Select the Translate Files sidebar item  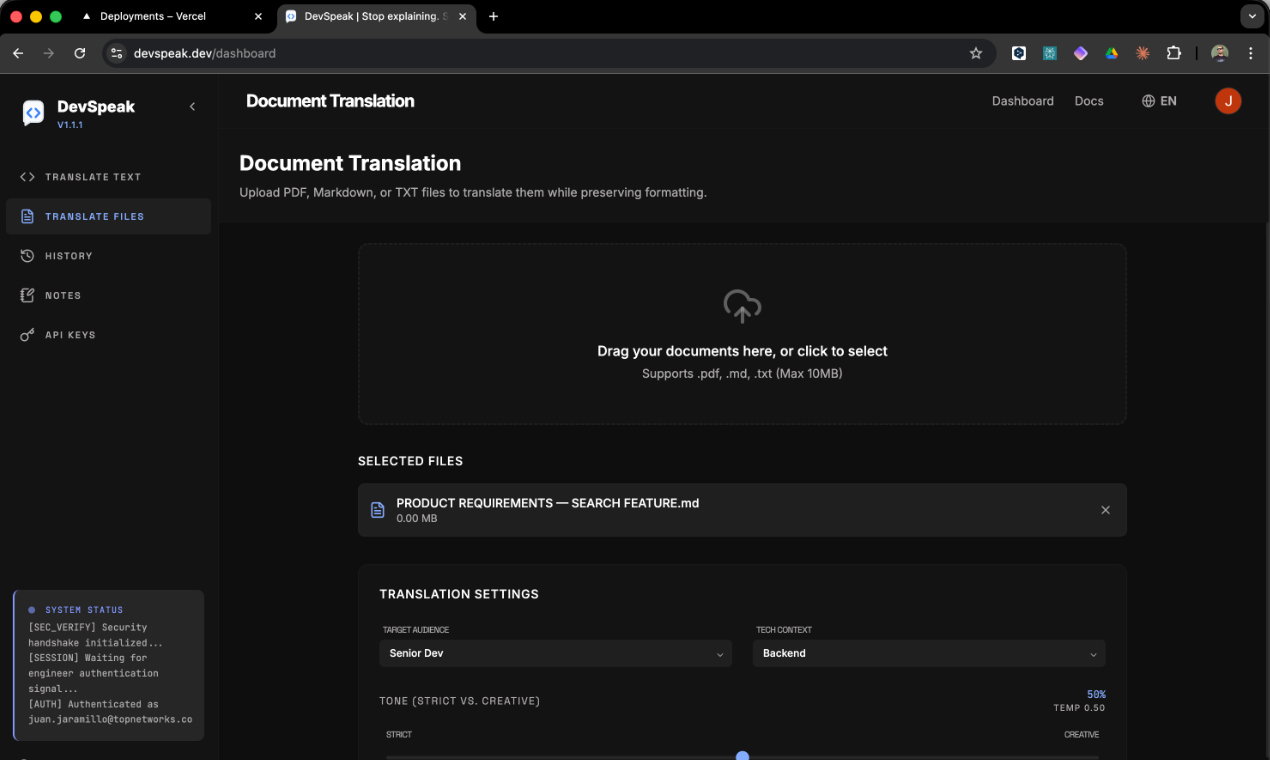(x=108, y=216)
